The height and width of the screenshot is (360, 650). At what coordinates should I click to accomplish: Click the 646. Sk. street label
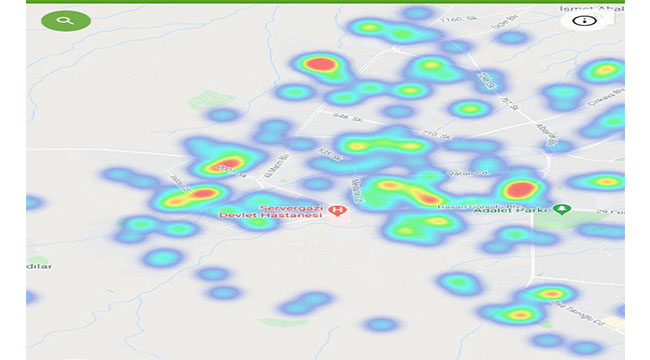(347, 117)
